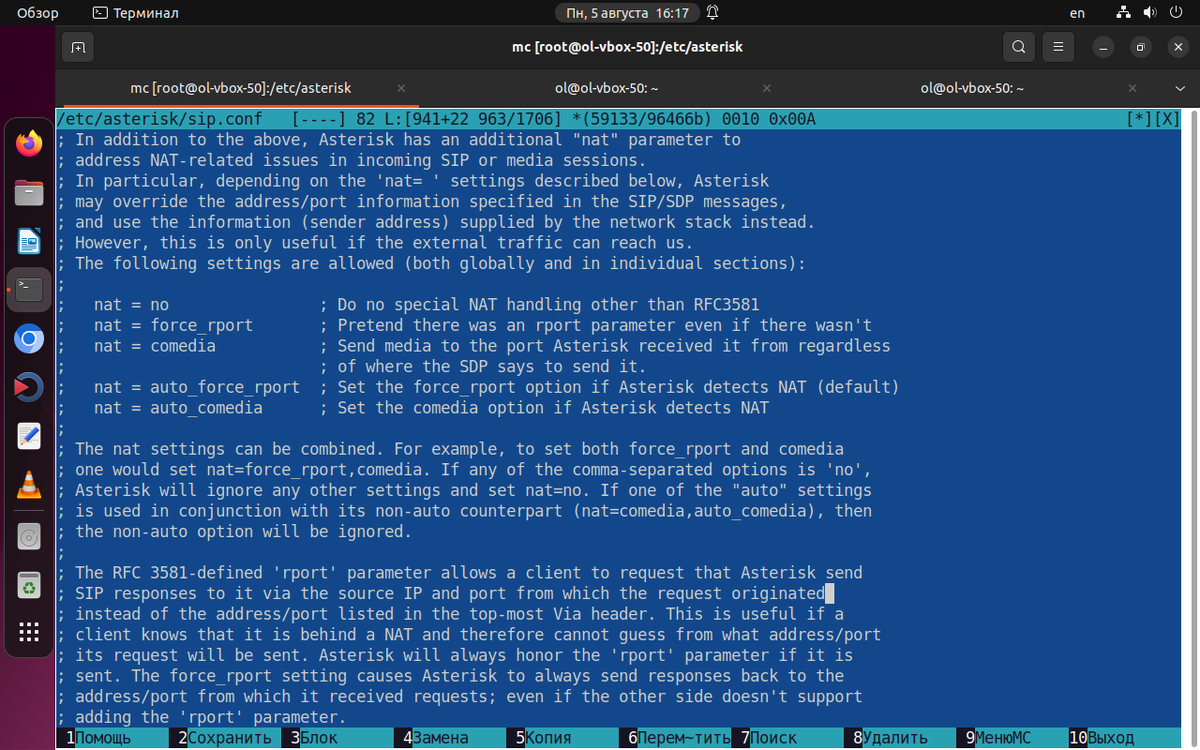The width and height of the screenshot is (1200, 750).
Task: Open the Files manager in dock
Action: coord(29,192)
